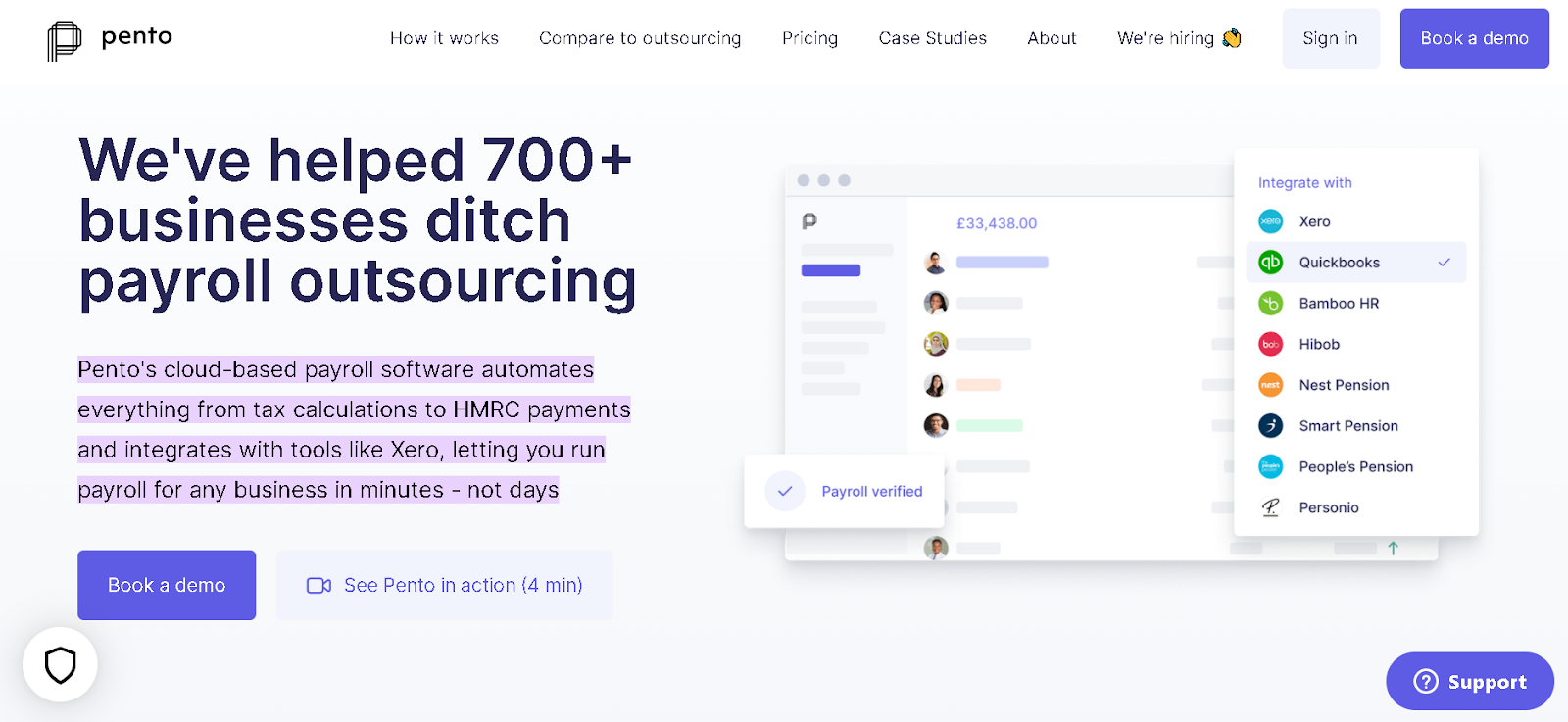Click the hero Book a demo button
Image resolution: width=1568 pixels, height=722 pixels.
tap(167, 585)
